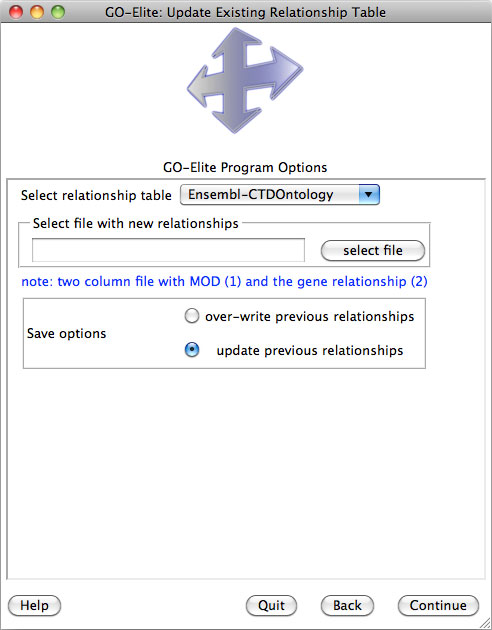
Task: Click the select file button
Action: [373, 250]
